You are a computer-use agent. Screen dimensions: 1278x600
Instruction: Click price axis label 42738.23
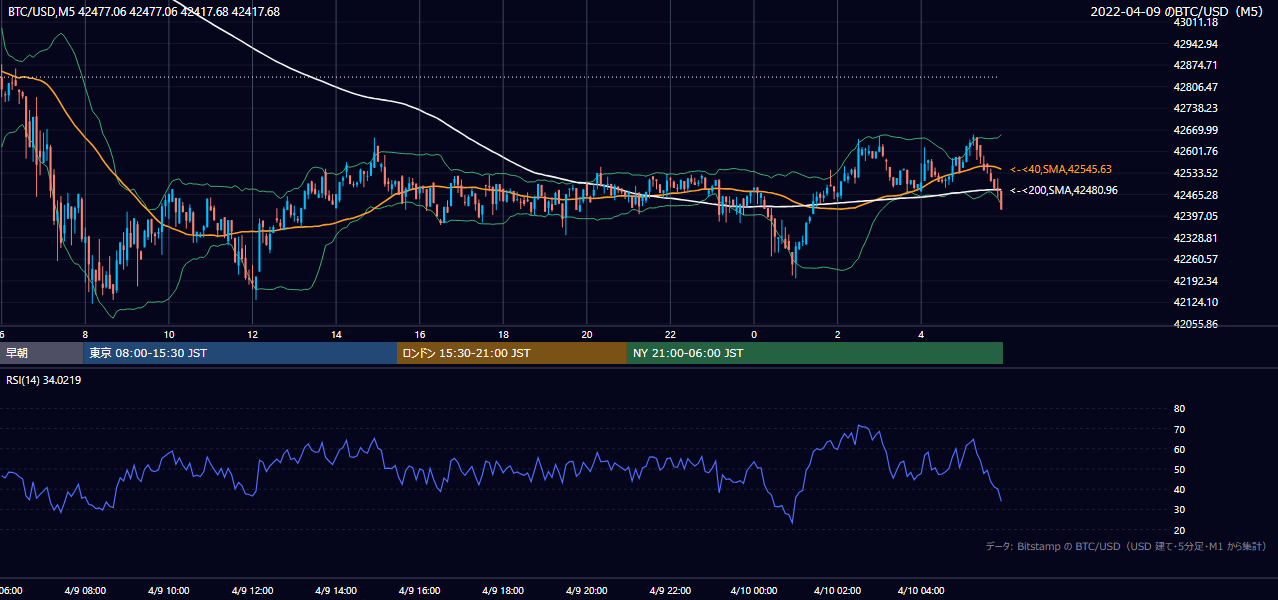[1196, 108]
